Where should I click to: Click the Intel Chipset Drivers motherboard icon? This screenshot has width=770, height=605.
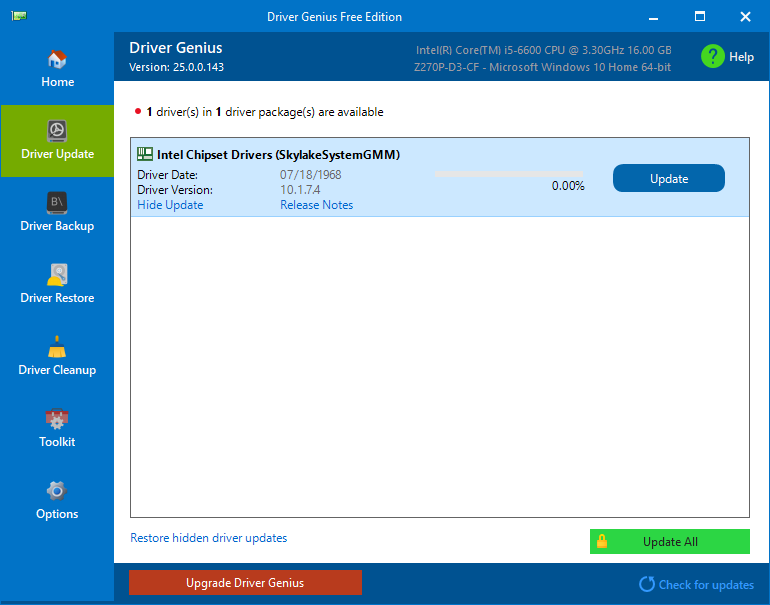(x=145, y=154)
